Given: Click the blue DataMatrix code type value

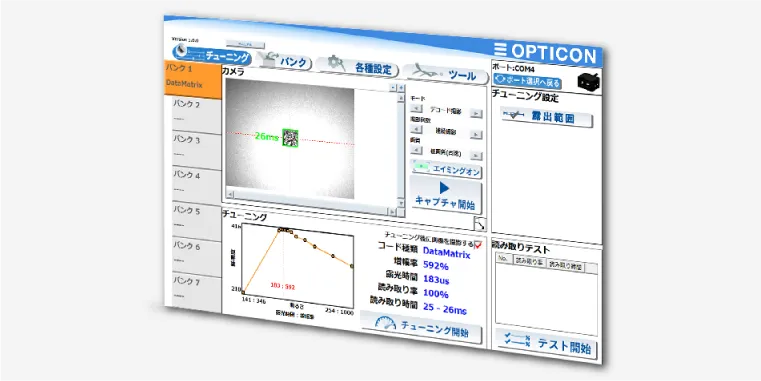Looking at the screenshot, I should [x=447, y=252].
